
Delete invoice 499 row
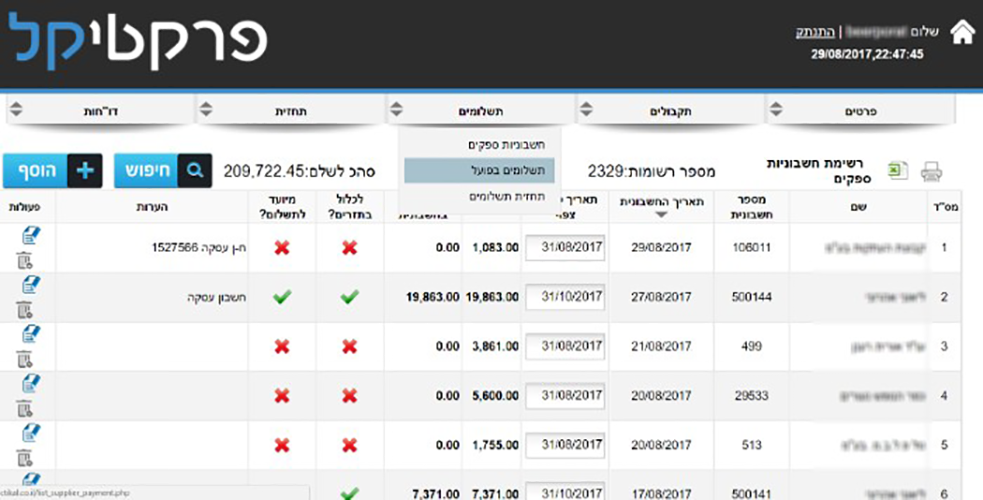tap(24, 359)
